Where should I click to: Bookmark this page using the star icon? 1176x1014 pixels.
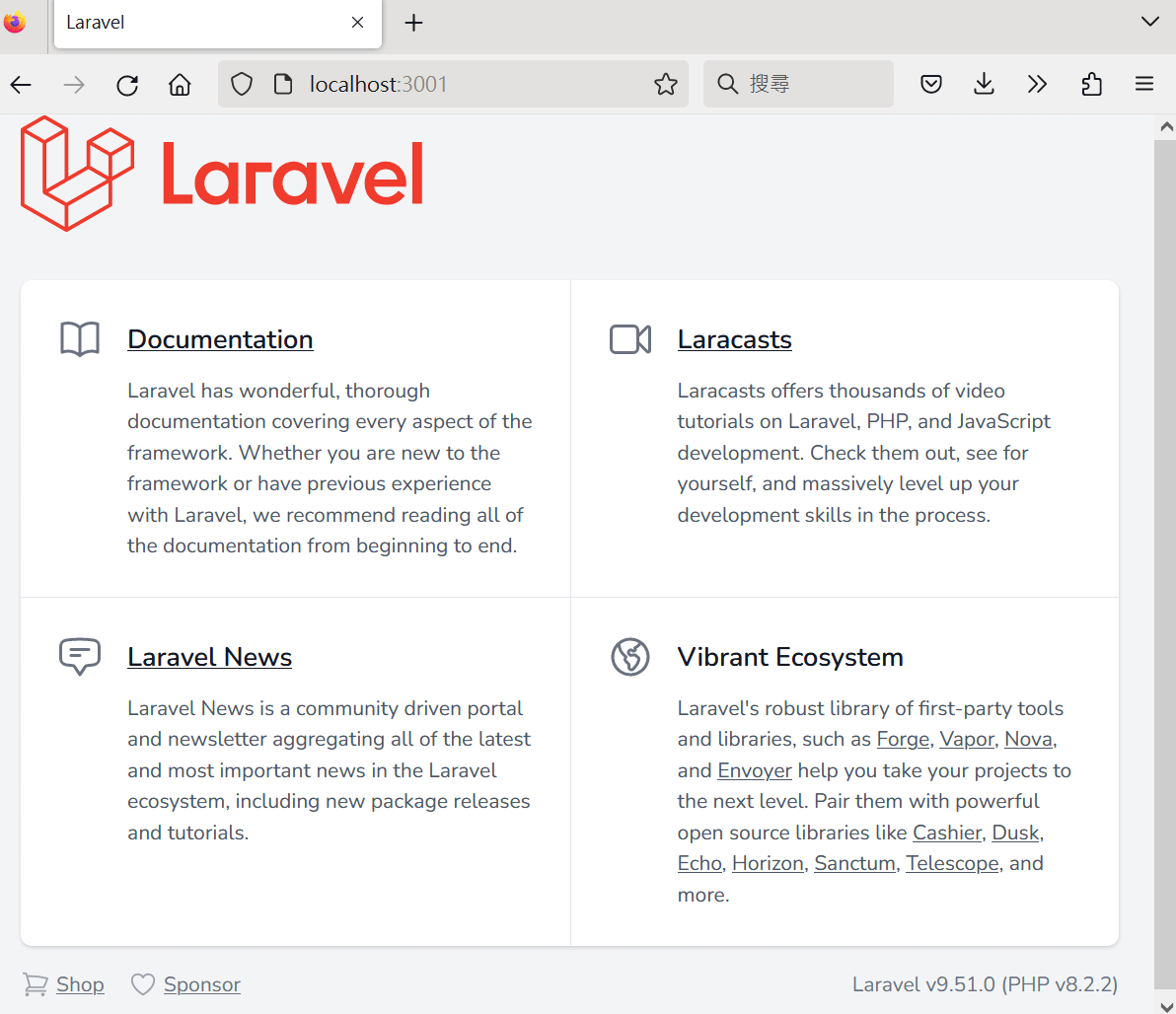[x=665, y=84]
